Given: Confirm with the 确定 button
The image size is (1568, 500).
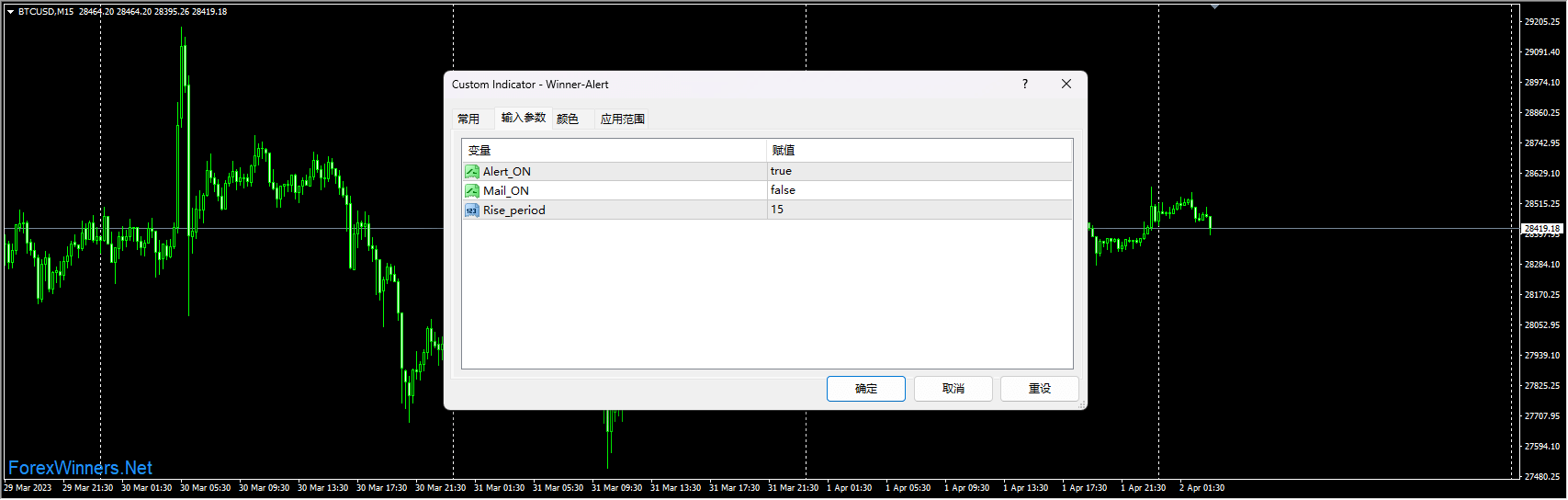Looking at the screenshot, I should (866, 389).
